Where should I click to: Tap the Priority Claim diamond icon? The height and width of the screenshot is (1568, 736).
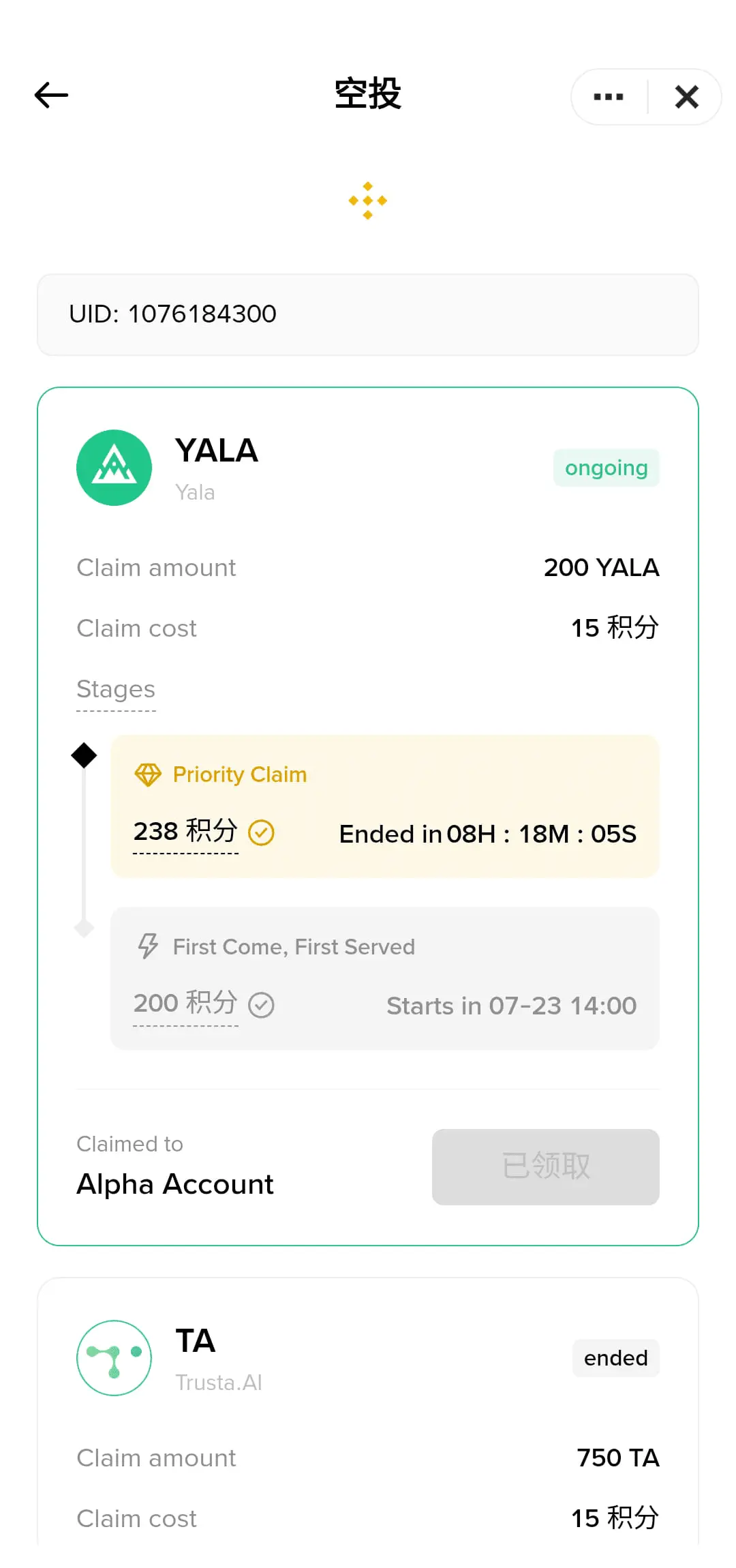[x=148, y=774]
